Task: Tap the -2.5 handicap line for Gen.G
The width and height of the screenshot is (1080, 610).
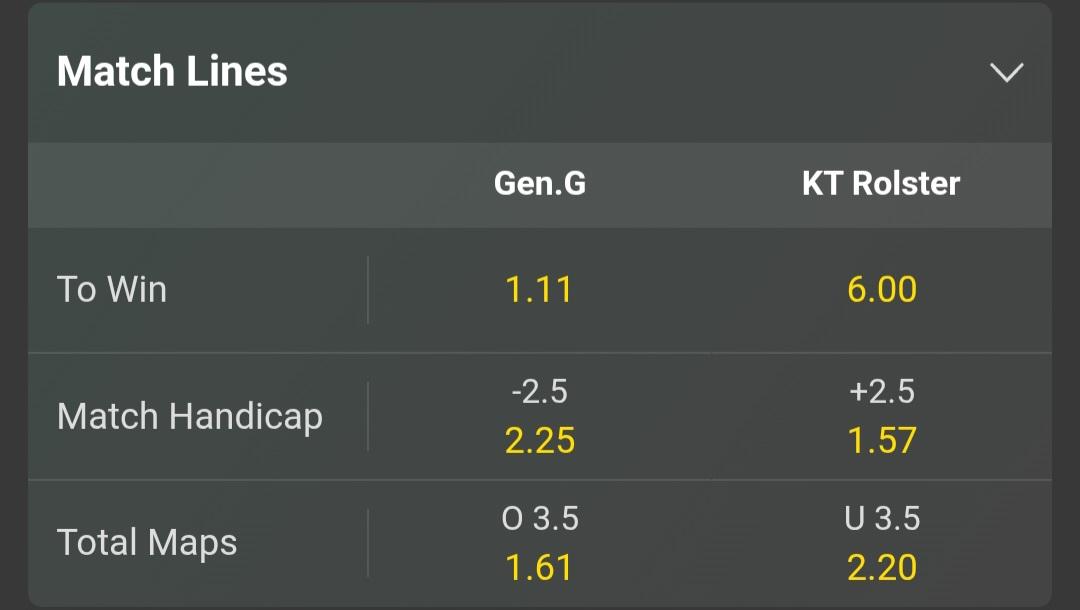Action: 539,391
